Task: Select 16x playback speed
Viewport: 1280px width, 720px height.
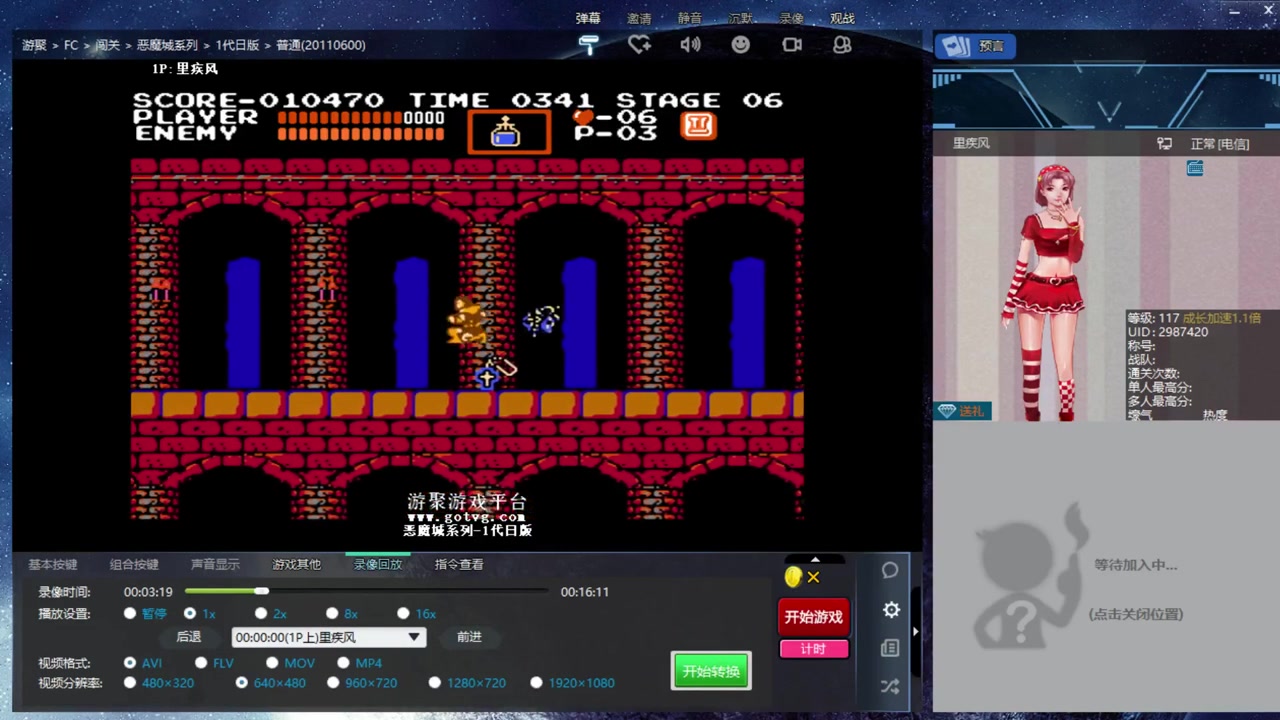Action: (x=403, y=613)
